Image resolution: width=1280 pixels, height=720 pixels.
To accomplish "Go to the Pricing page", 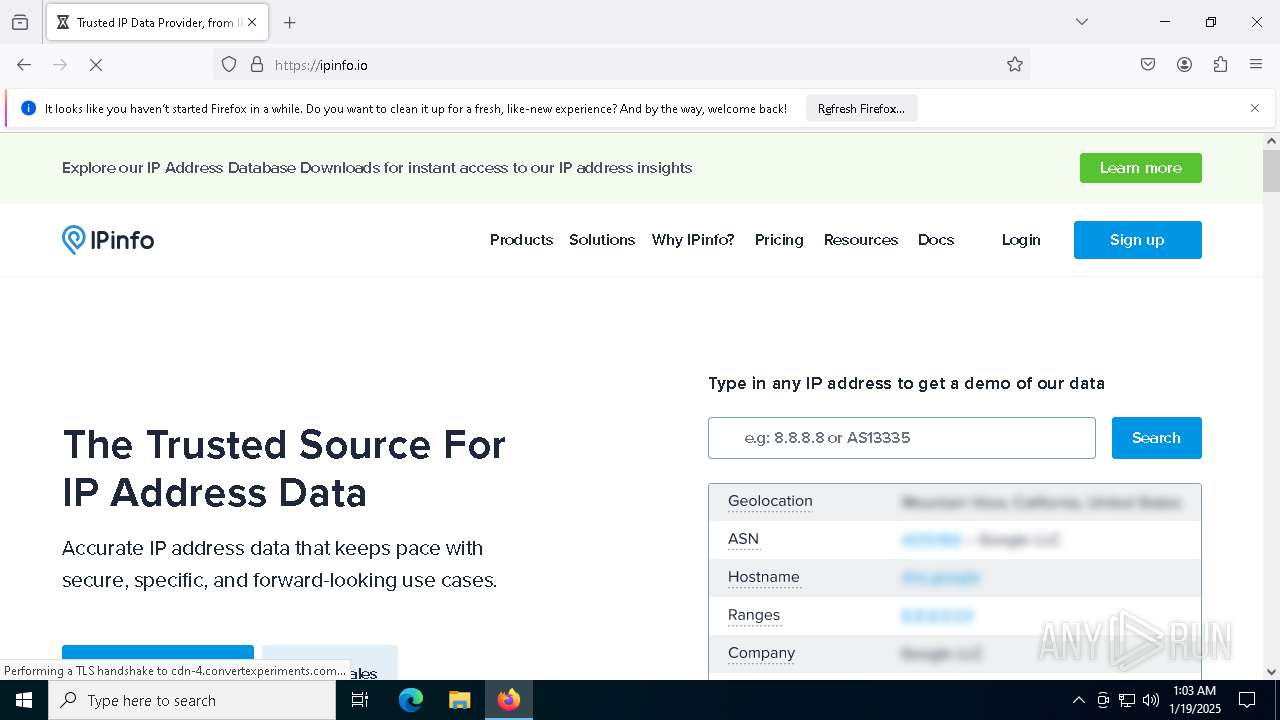I will click(779, 240).
